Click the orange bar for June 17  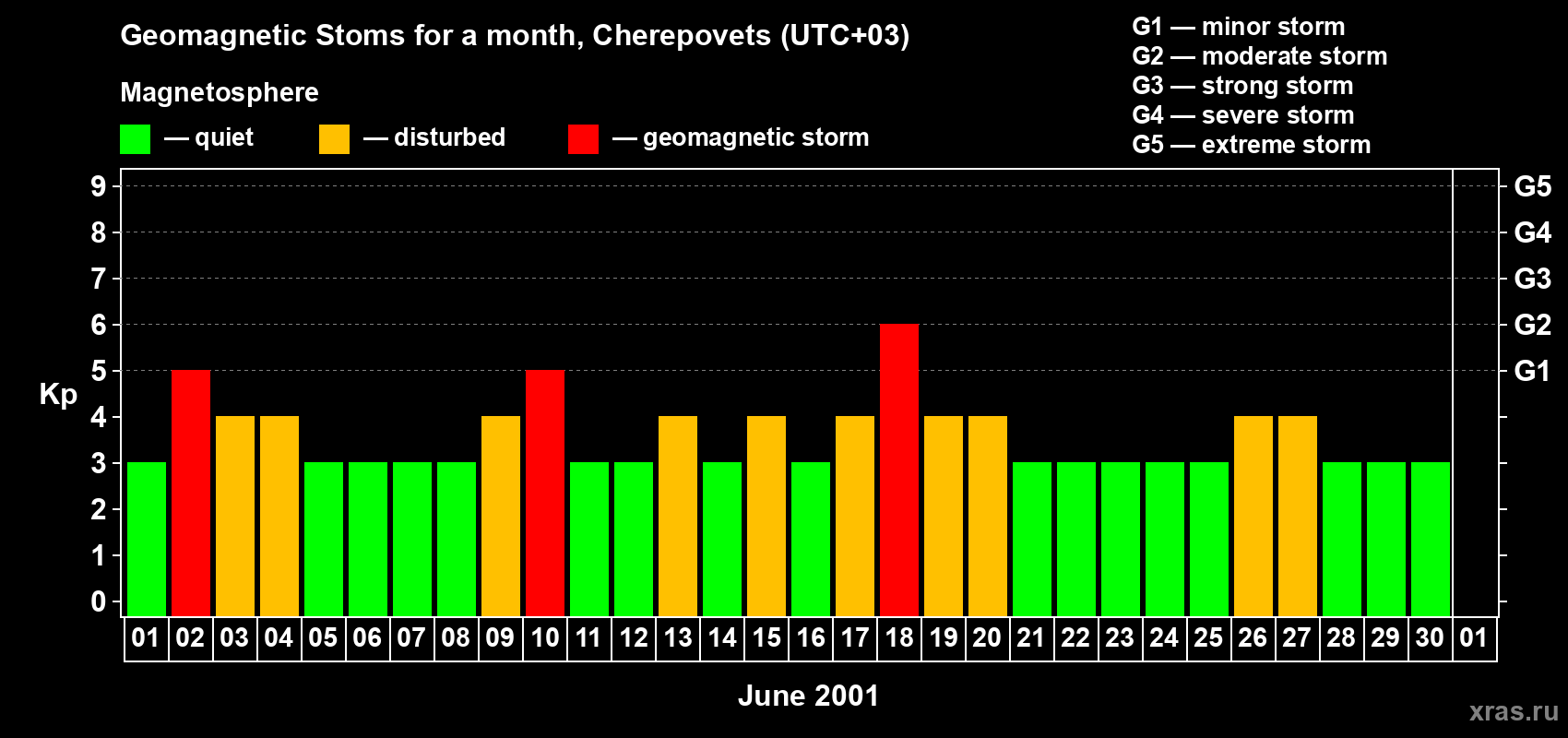[855, 516]
